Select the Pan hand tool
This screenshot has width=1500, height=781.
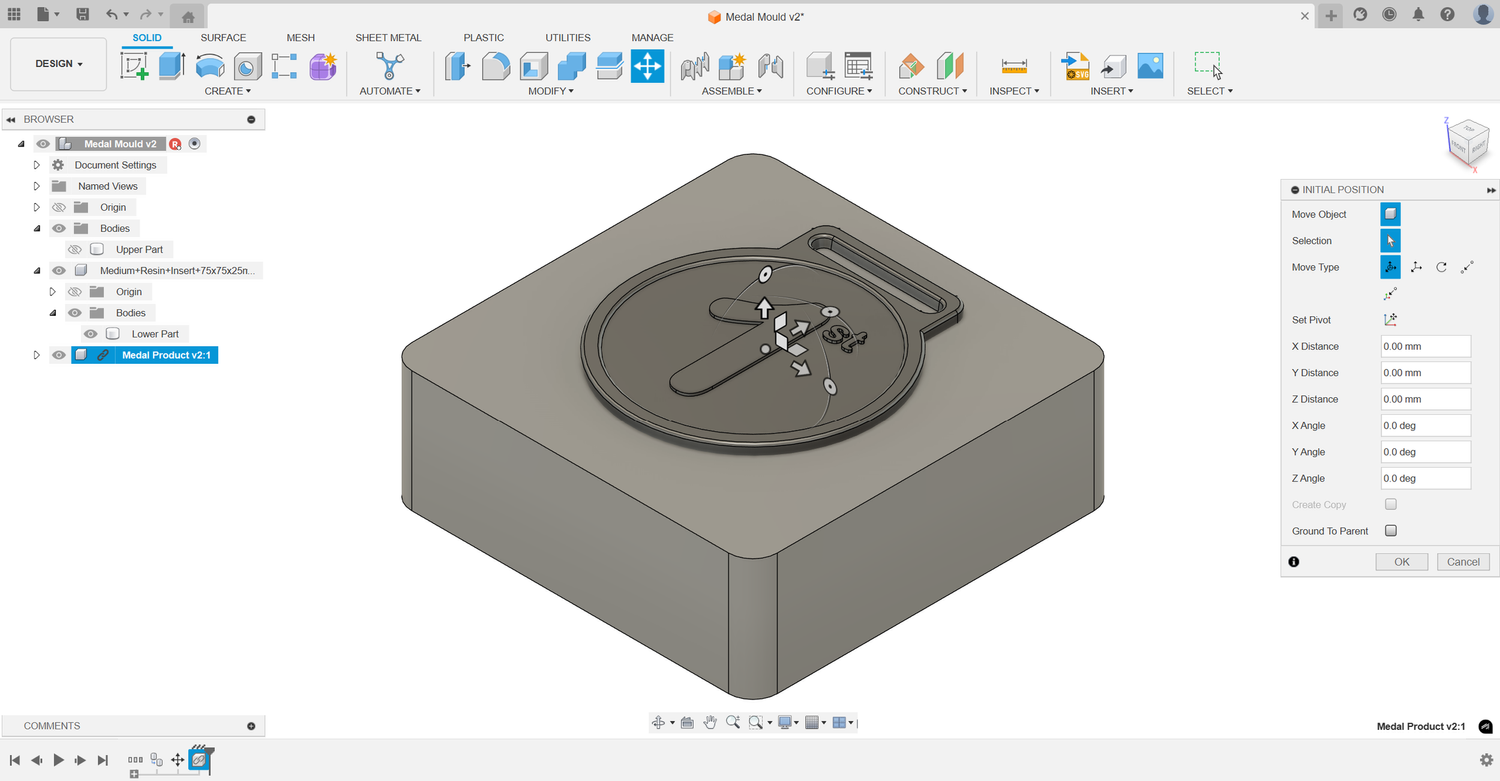point(710,722)
